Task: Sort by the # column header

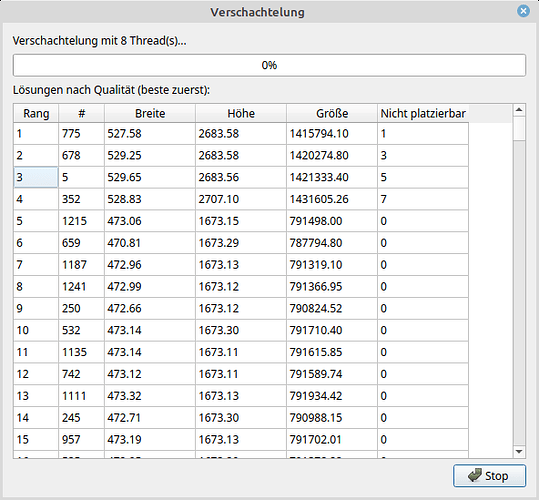Action: pyautogui.click(x=81, y=113)
